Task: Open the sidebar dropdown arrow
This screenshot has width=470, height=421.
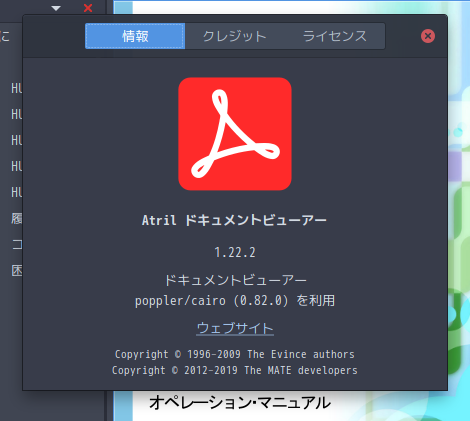Action: 56,8
